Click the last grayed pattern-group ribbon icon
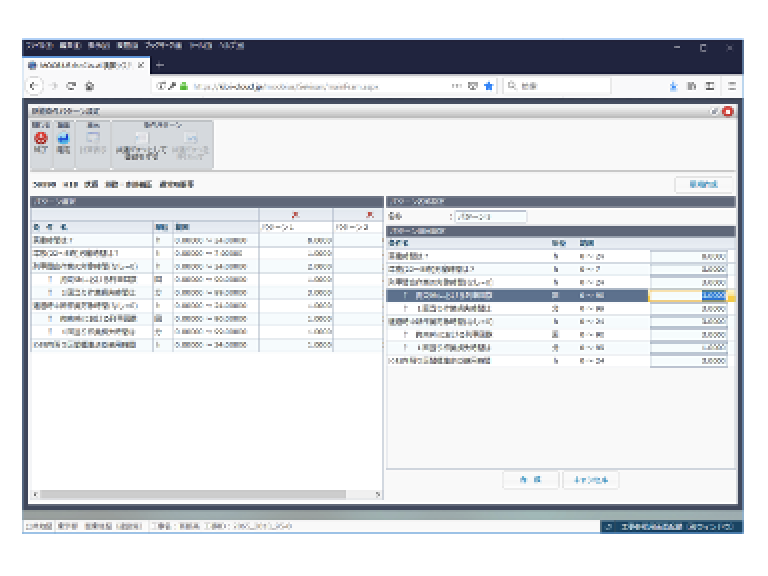This screenshot has height=576, width=768. pyautogui.click(x=191, y=138)
